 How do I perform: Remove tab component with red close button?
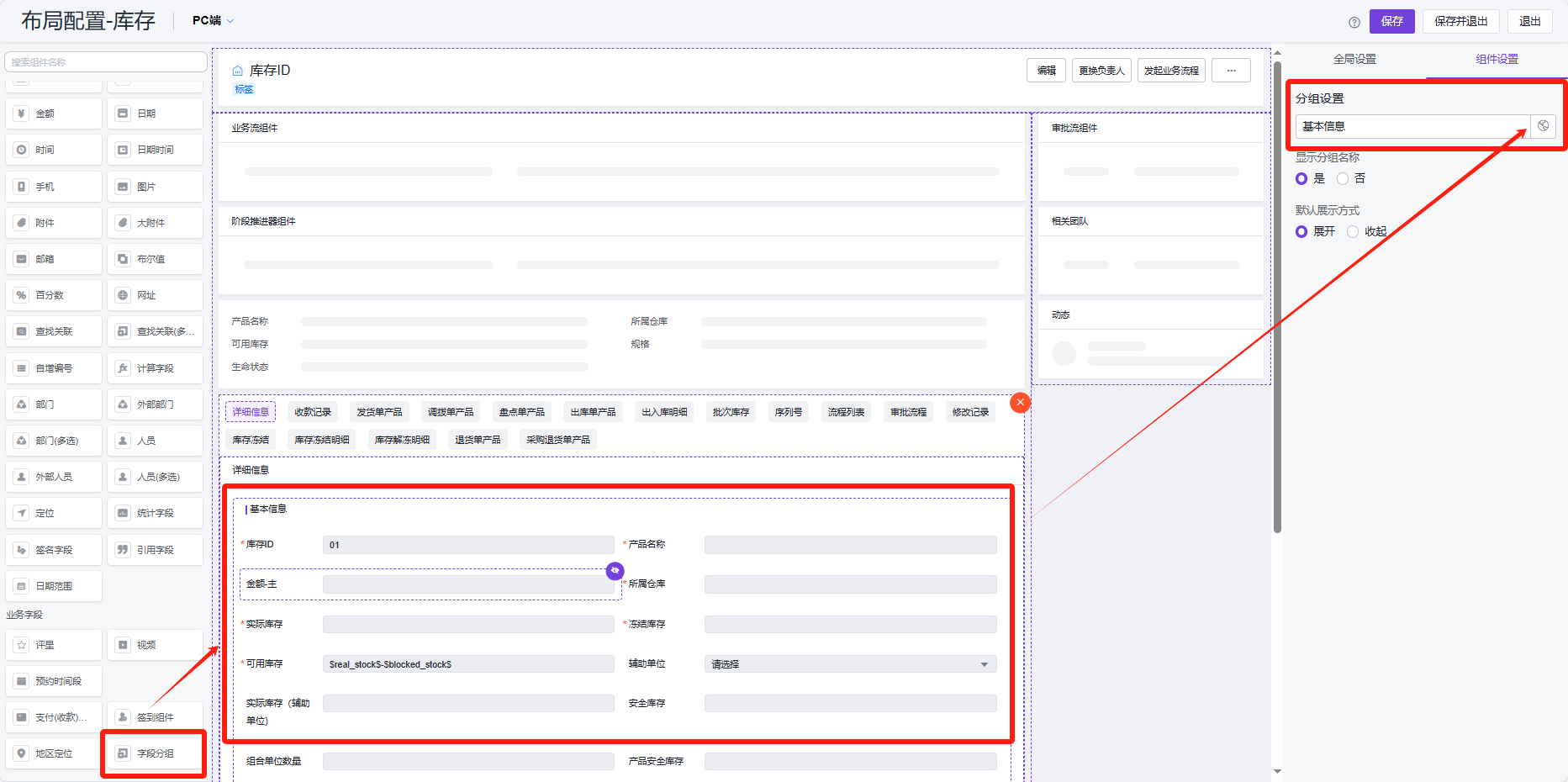1020,403
